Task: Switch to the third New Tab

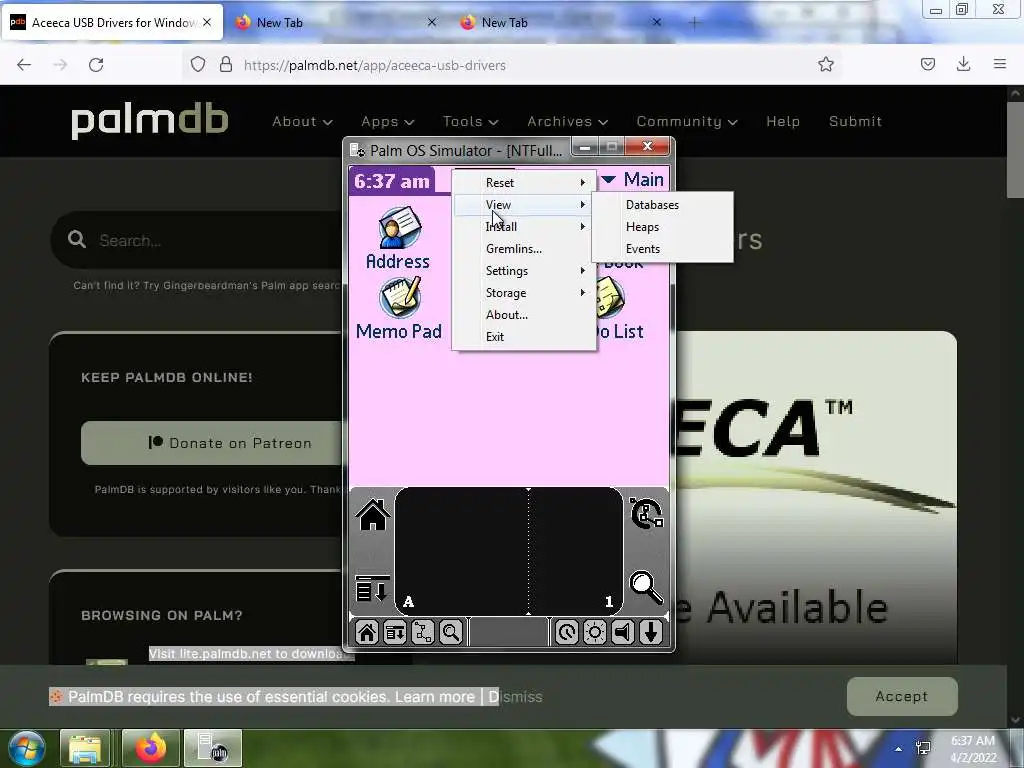Action: pos(562,22)
